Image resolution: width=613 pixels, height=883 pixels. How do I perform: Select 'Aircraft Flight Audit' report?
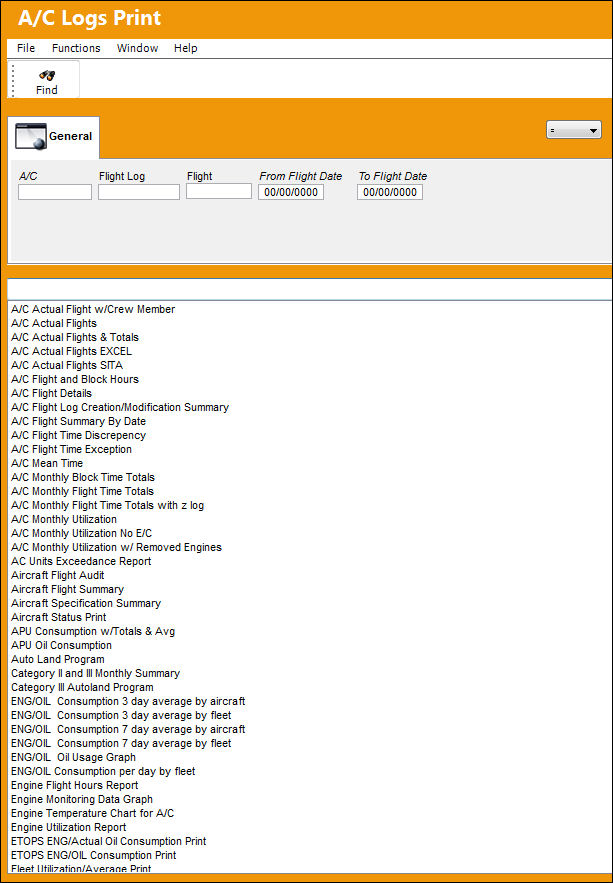point(57,576)
